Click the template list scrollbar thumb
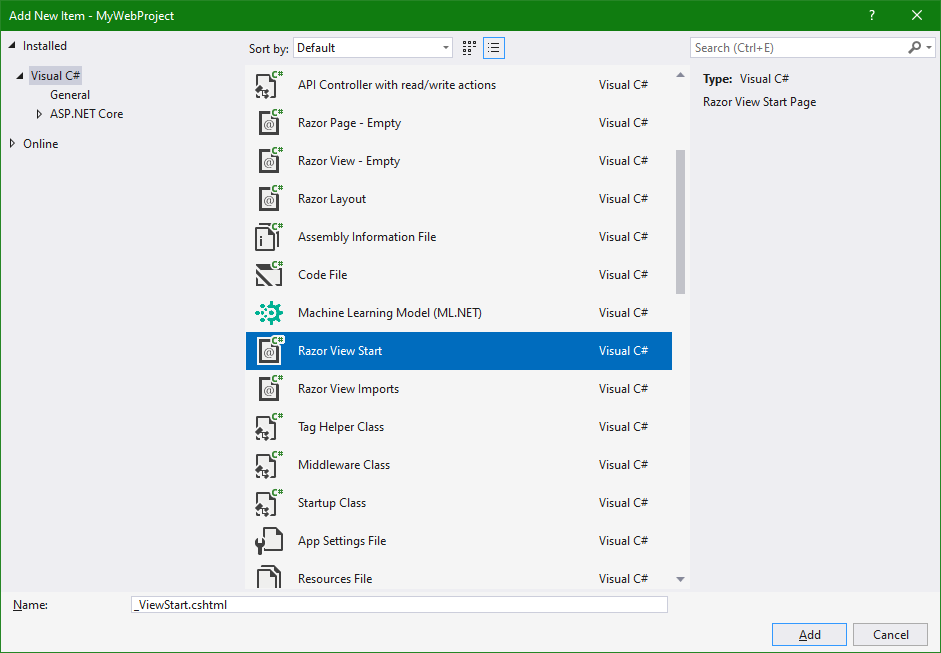941x653 pixels. [x=680, y=221]
